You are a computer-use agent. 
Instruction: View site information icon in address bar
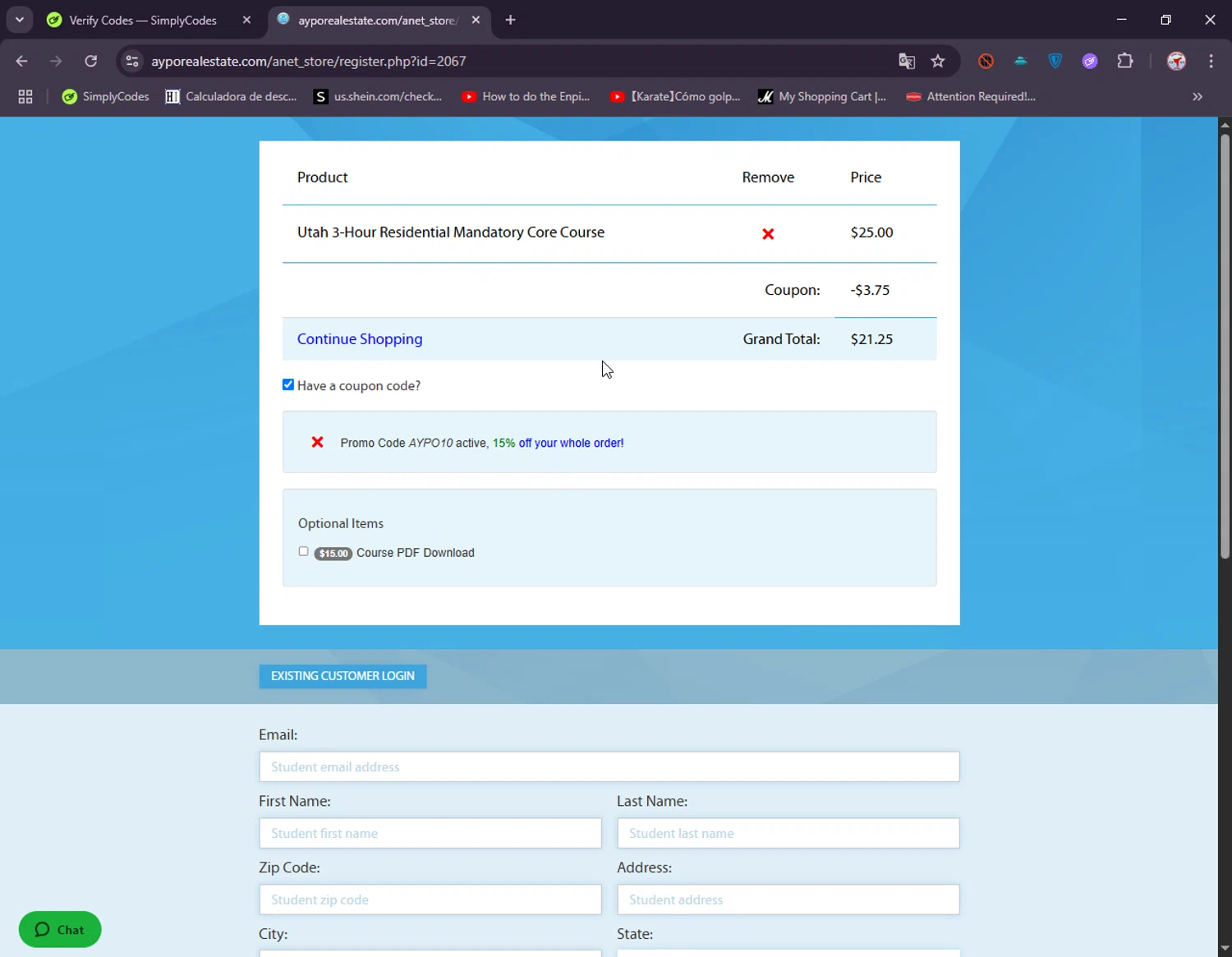132,61
